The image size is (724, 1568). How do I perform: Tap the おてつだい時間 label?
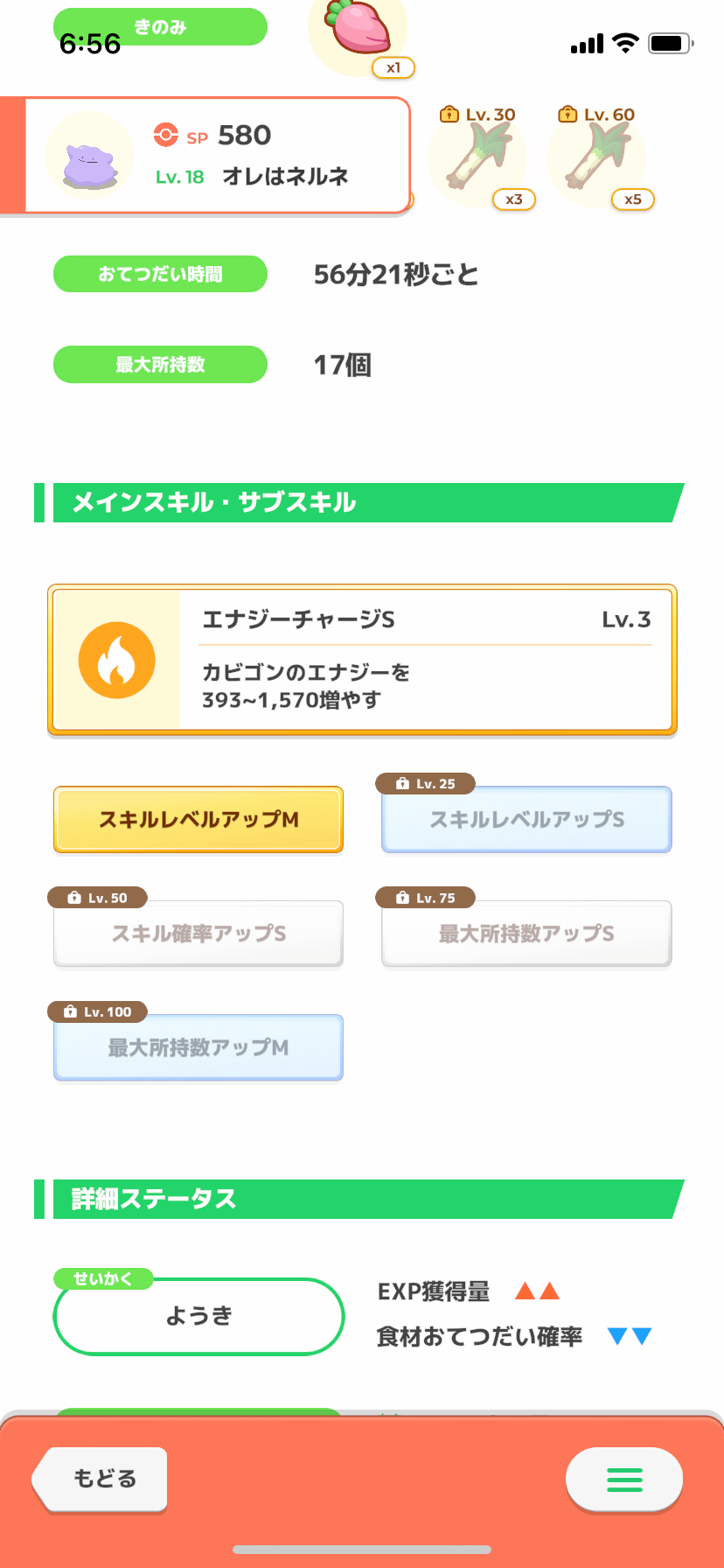160,274
